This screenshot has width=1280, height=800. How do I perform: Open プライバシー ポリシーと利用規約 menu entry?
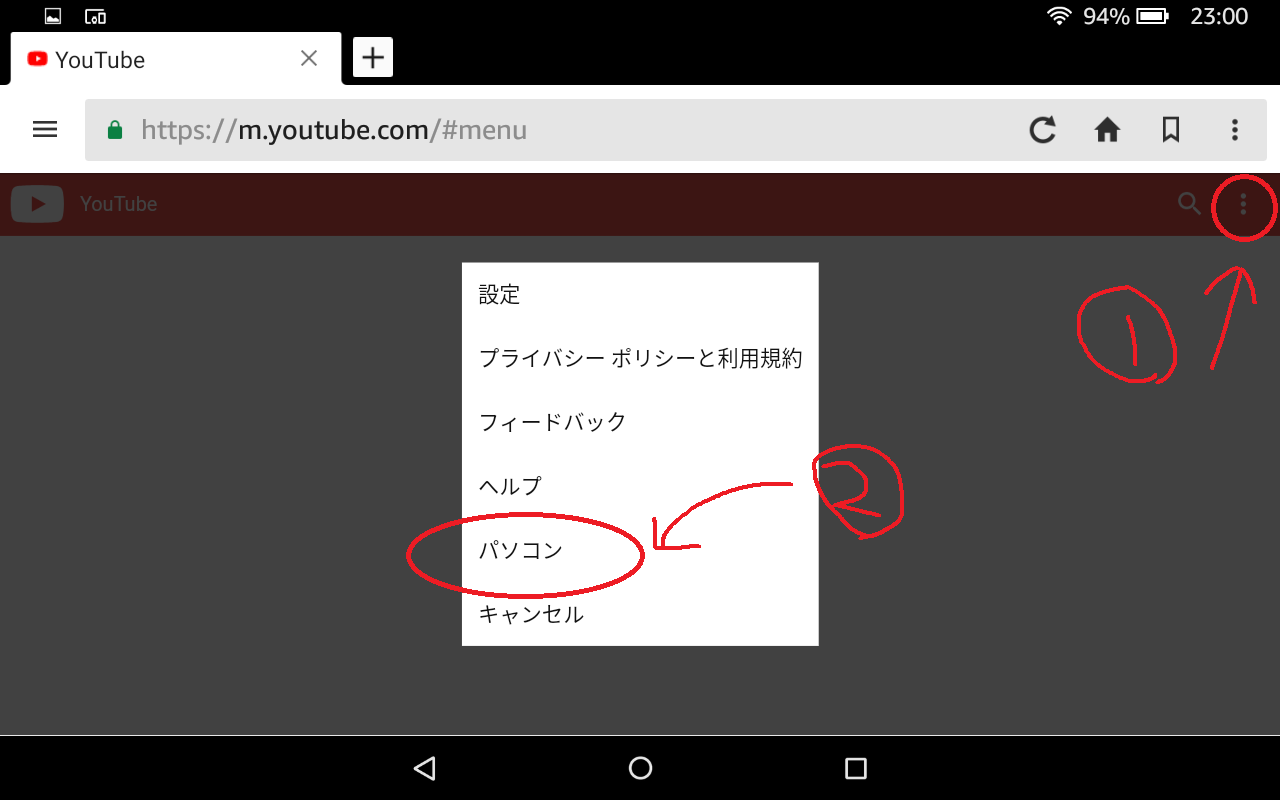(x=640, y=358)
